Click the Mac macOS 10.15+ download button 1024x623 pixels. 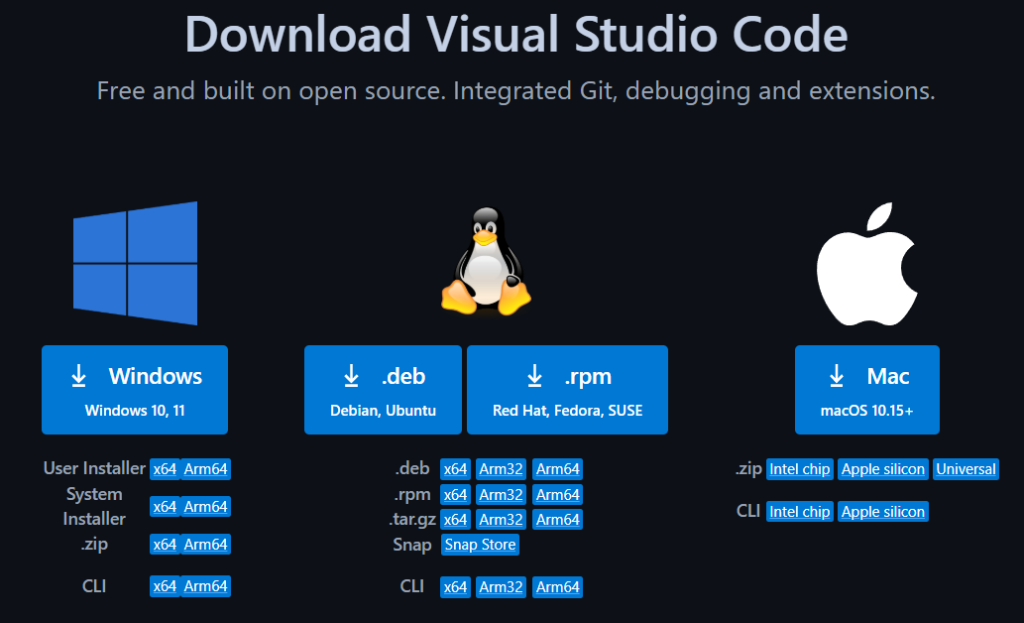pos(867,389)
